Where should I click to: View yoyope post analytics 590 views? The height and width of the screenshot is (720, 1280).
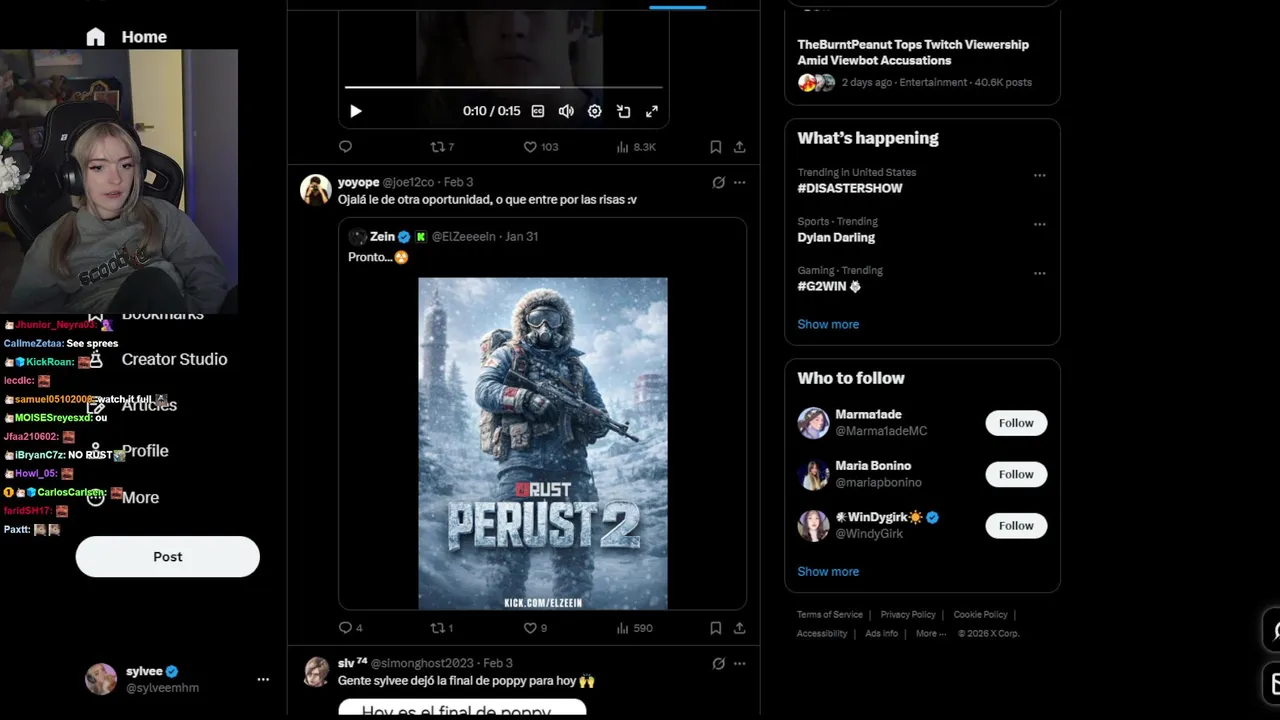click(x=634, y=628)
